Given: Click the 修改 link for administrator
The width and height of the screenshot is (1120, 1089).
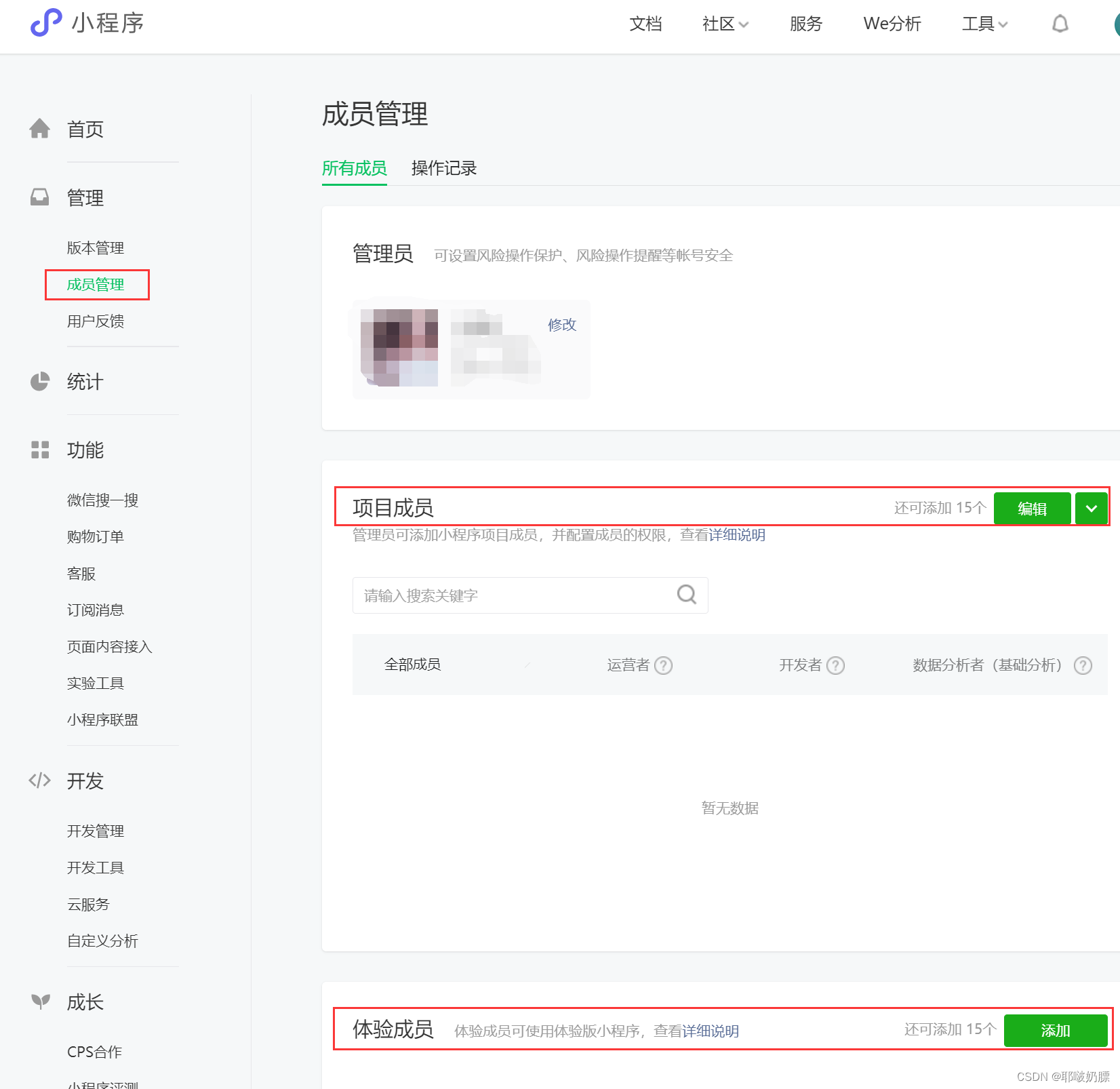Looking at the screenshot, I should tap(562, 325).
